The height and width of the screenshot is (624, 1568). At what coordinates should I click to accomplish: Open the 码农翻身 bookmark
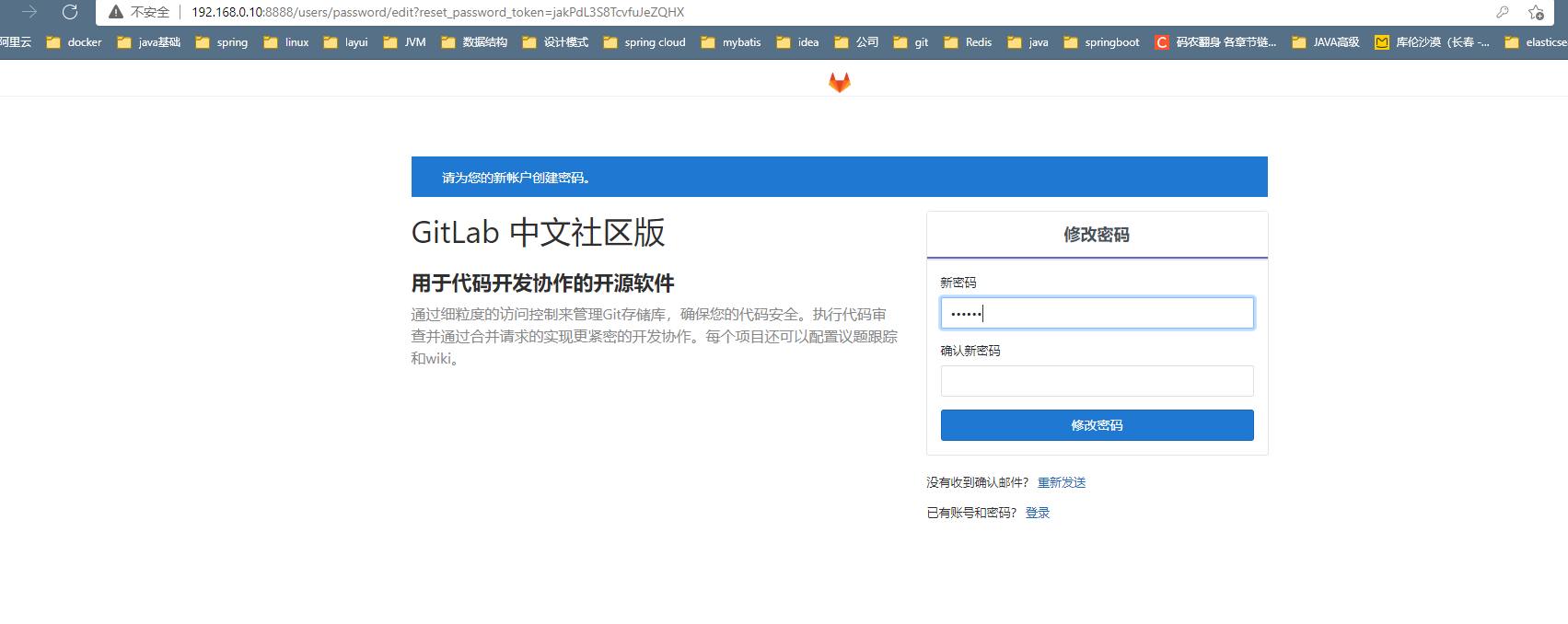tap(1216, 42)
